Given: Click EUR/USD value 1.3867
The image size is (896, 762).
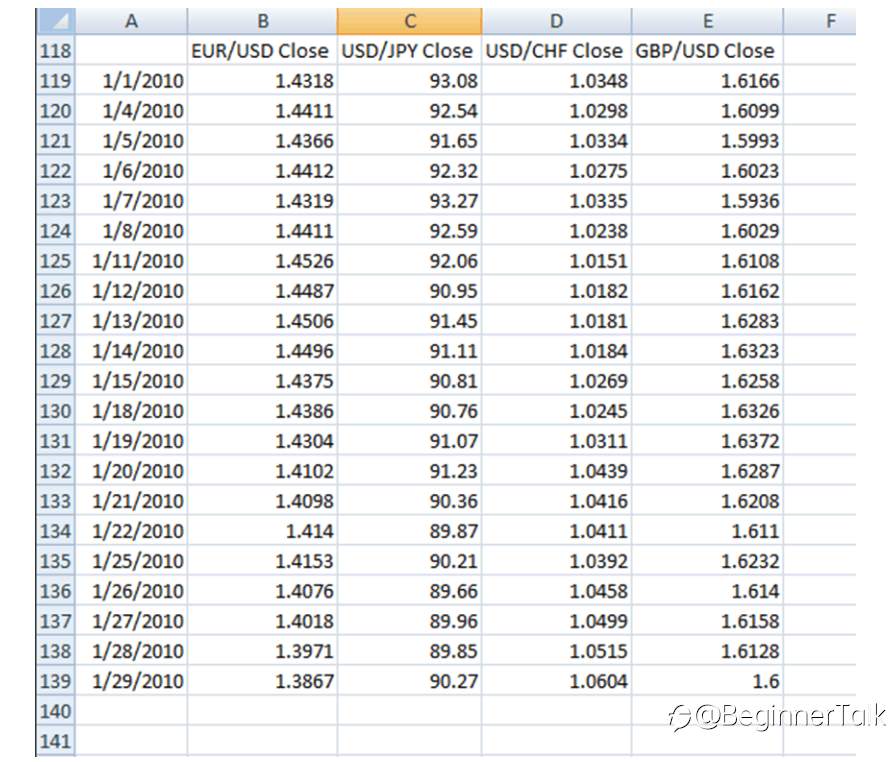Looking at the screenshot, I should (x=262, y=681).
